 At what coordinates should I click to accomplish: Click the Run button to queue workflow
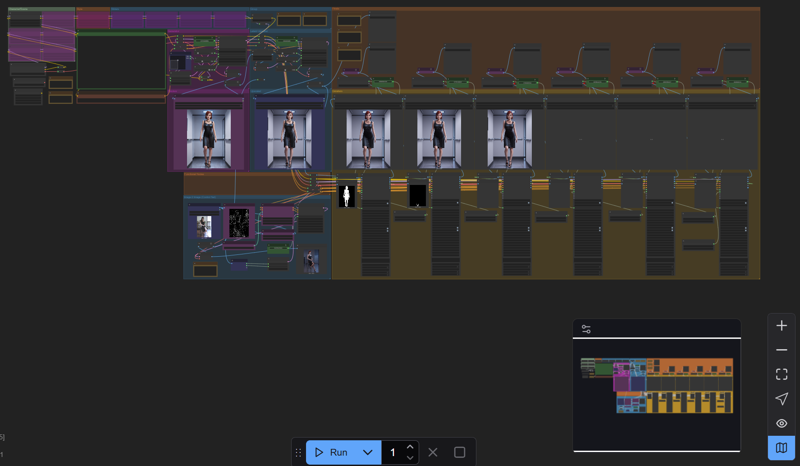(x=331, y=452)
